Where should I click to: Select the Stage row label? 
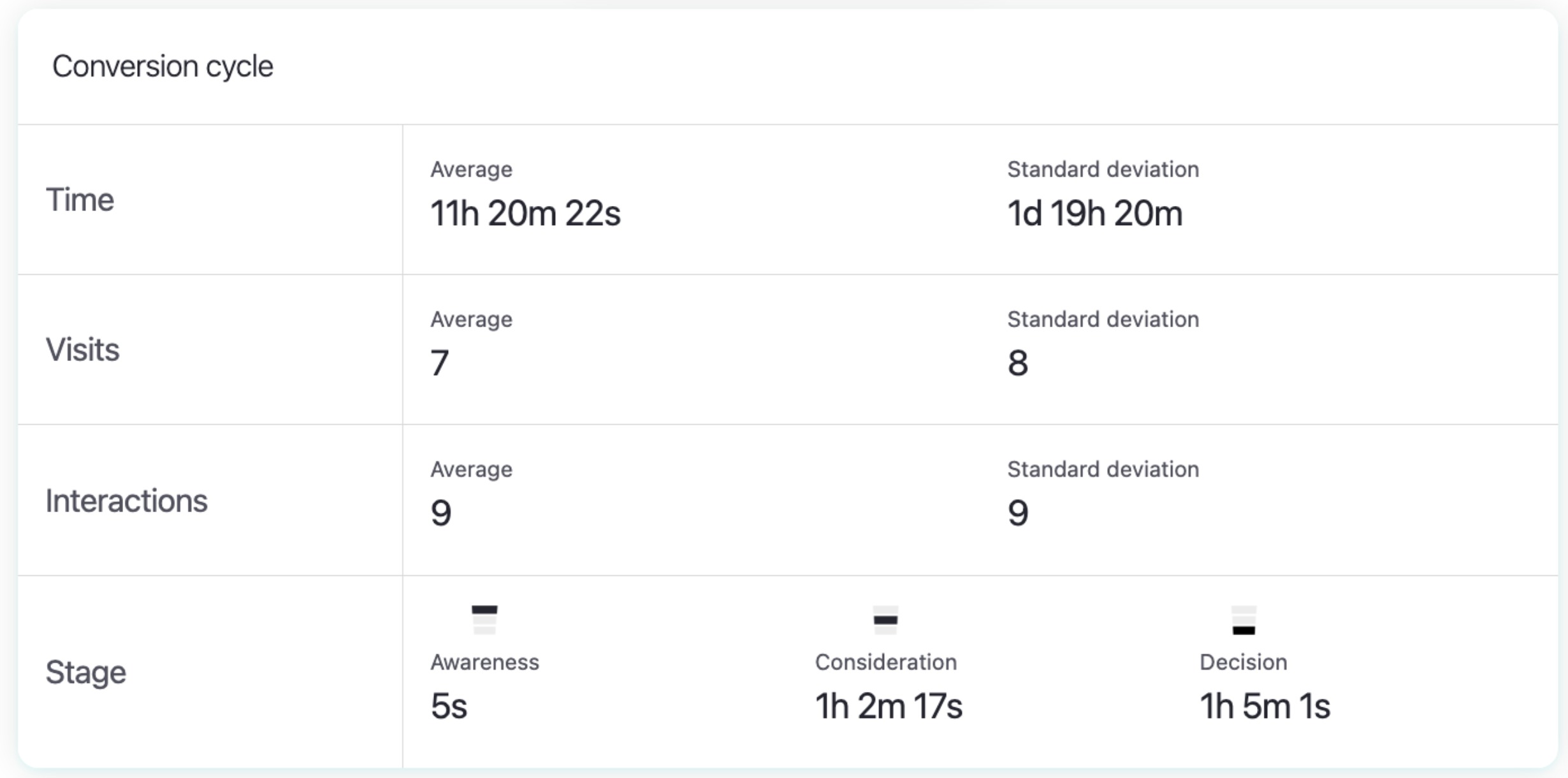click(85, 672)
